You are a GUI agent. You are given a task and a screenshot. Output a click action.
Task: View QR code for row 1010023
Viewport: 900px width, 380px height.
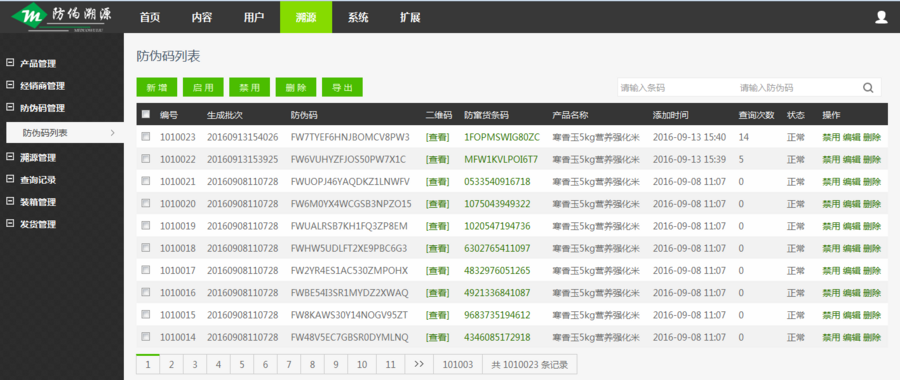pos(437,137)
